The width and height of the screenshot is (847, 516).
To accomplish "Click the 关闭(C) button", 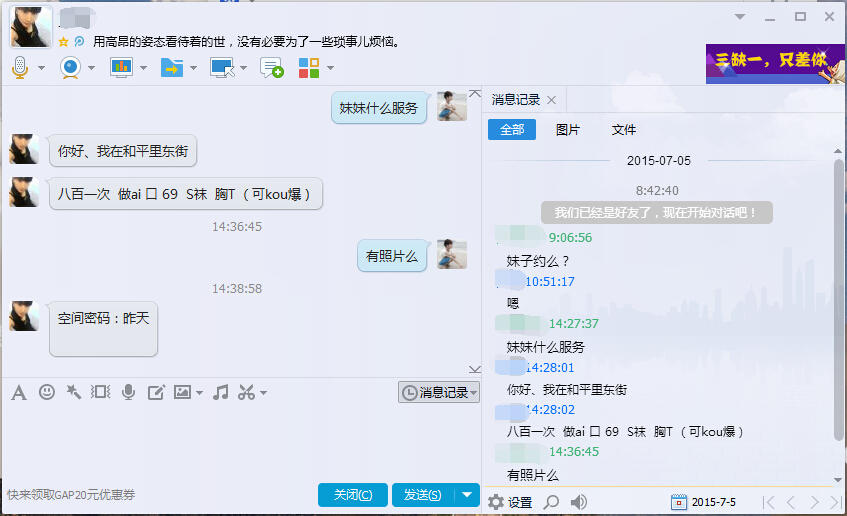I will pyautogui.click(x=353, y=494).
